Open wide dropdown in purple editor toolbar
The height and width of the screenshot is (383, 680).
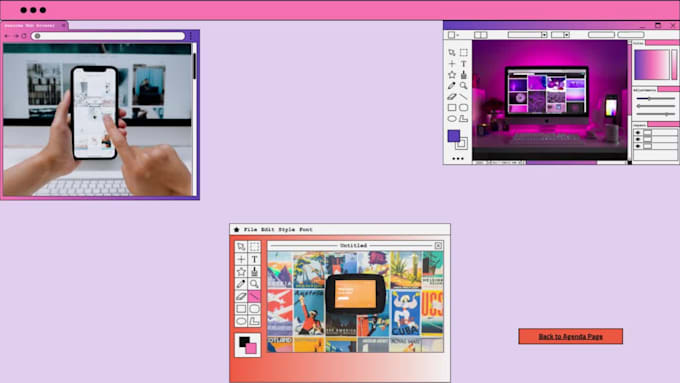[527, 35]
